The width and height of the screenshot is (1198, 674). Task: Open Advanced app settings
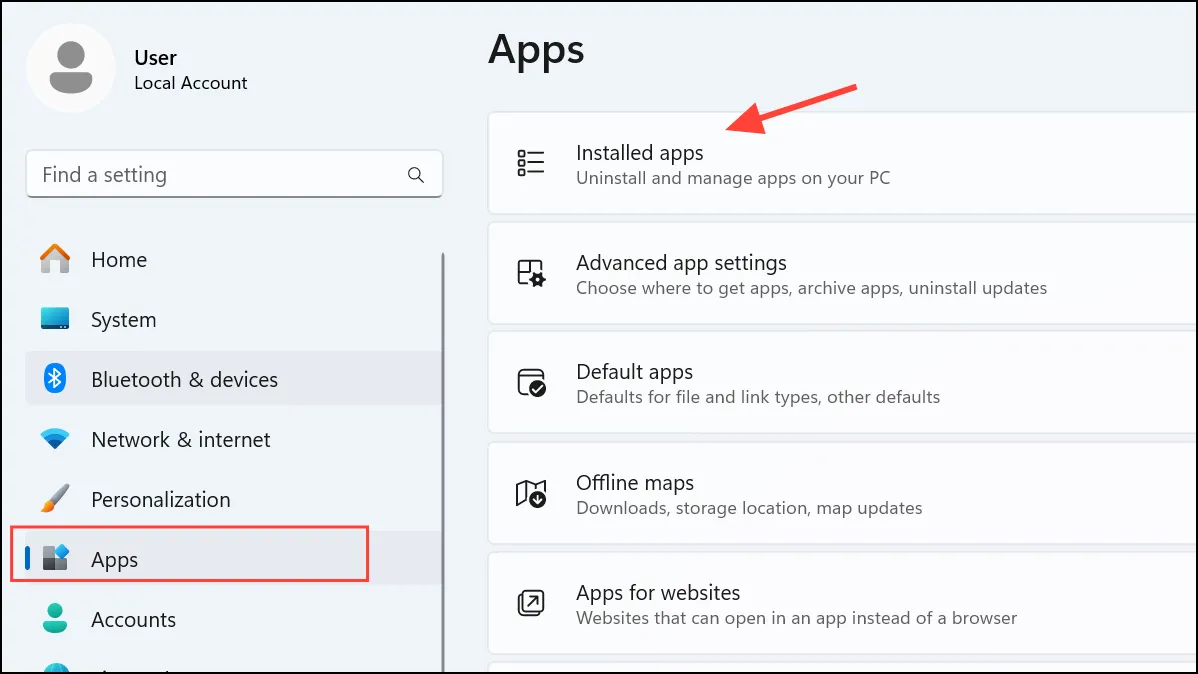843,273
